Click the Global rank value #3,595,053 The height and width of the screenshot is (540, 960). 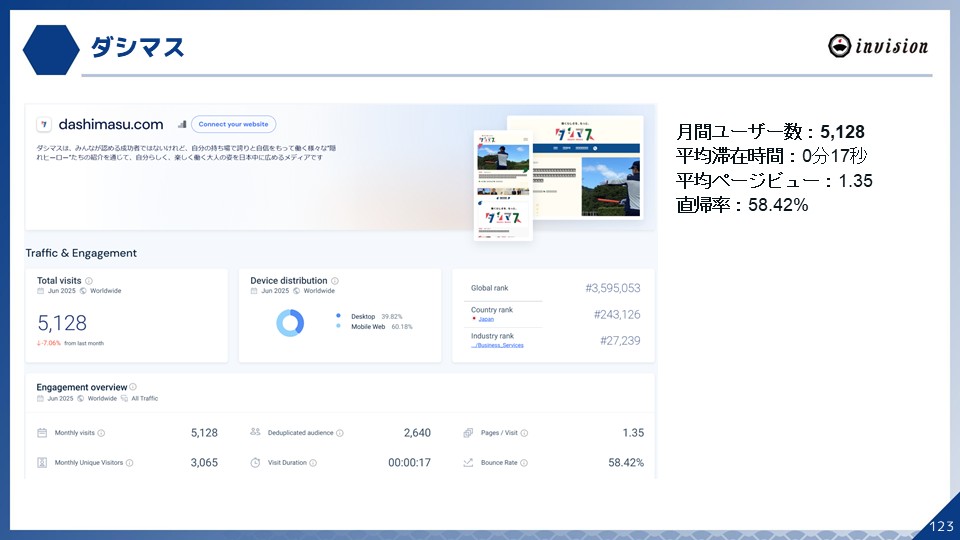pyautogui.click(x=612, y=288)
